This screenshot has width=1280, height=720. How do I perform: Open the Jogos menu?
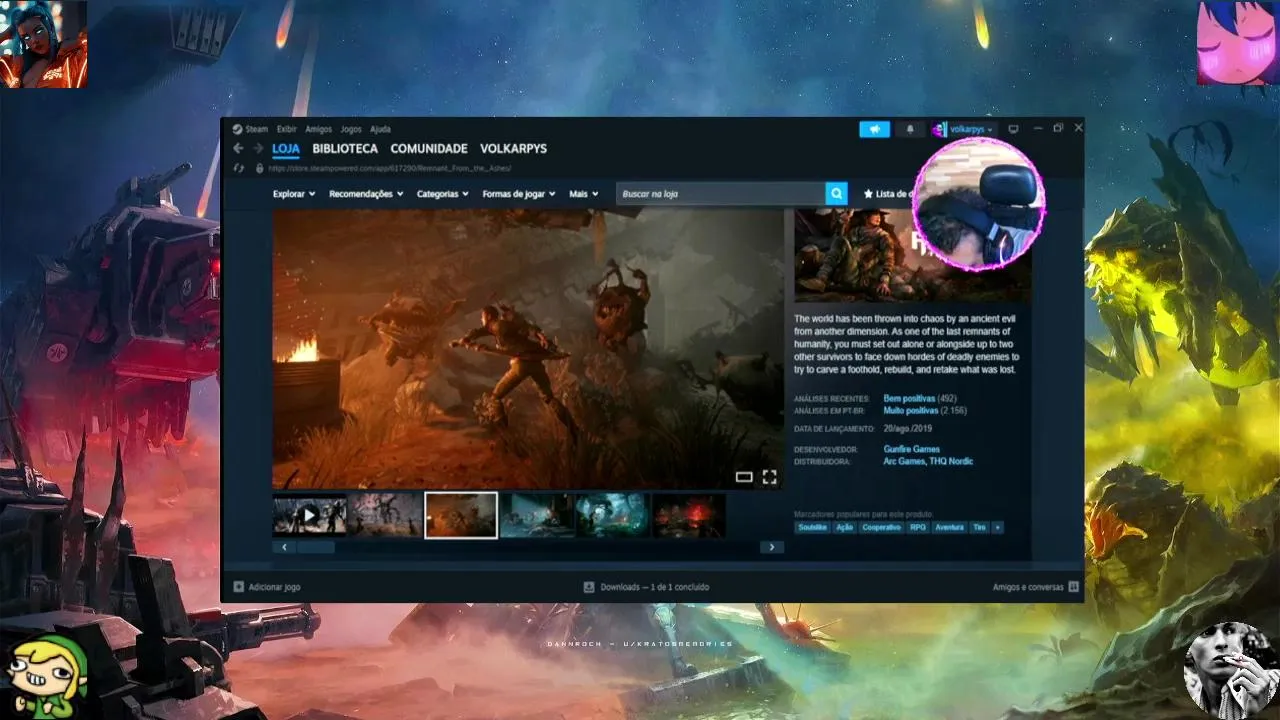click(x=351, y=129)
